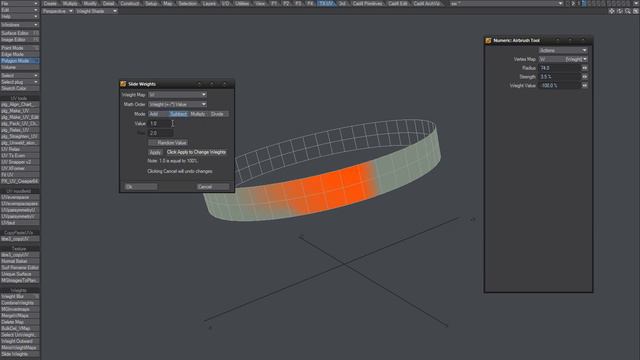Select the Multiply mode option

198,114
